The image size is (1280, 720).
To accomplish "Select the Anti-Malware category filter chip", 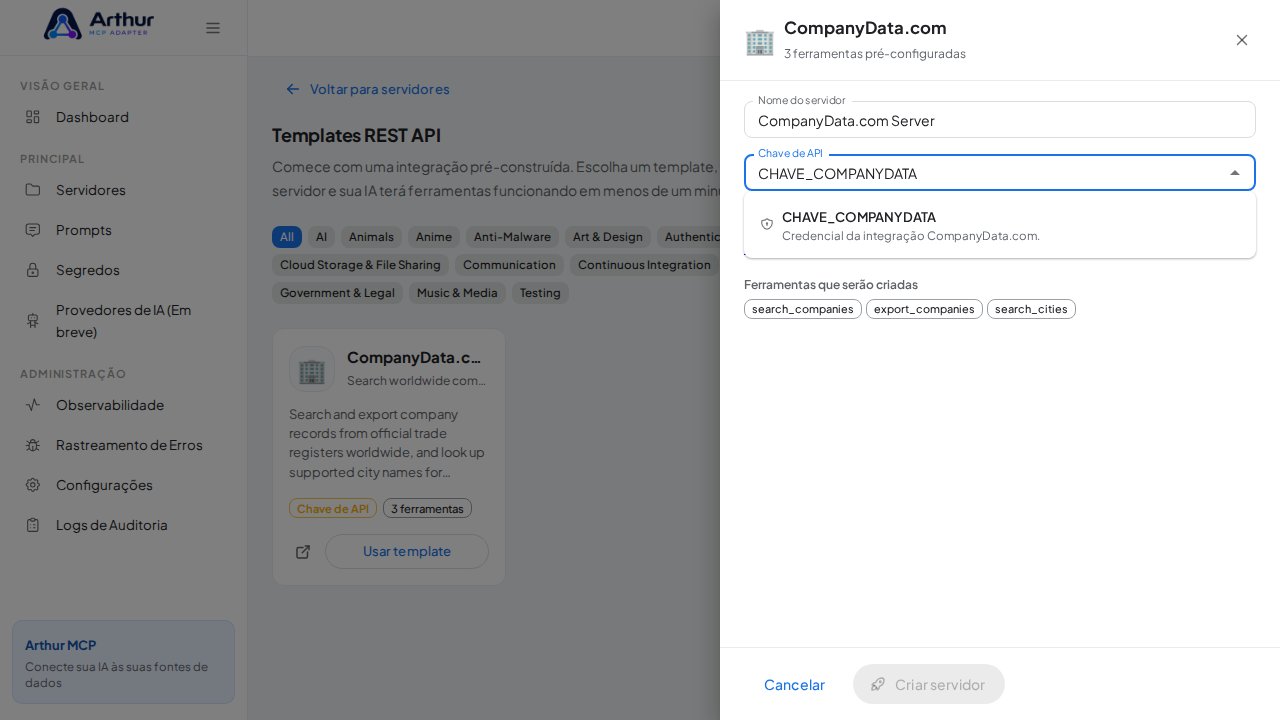I will point(512,237).
